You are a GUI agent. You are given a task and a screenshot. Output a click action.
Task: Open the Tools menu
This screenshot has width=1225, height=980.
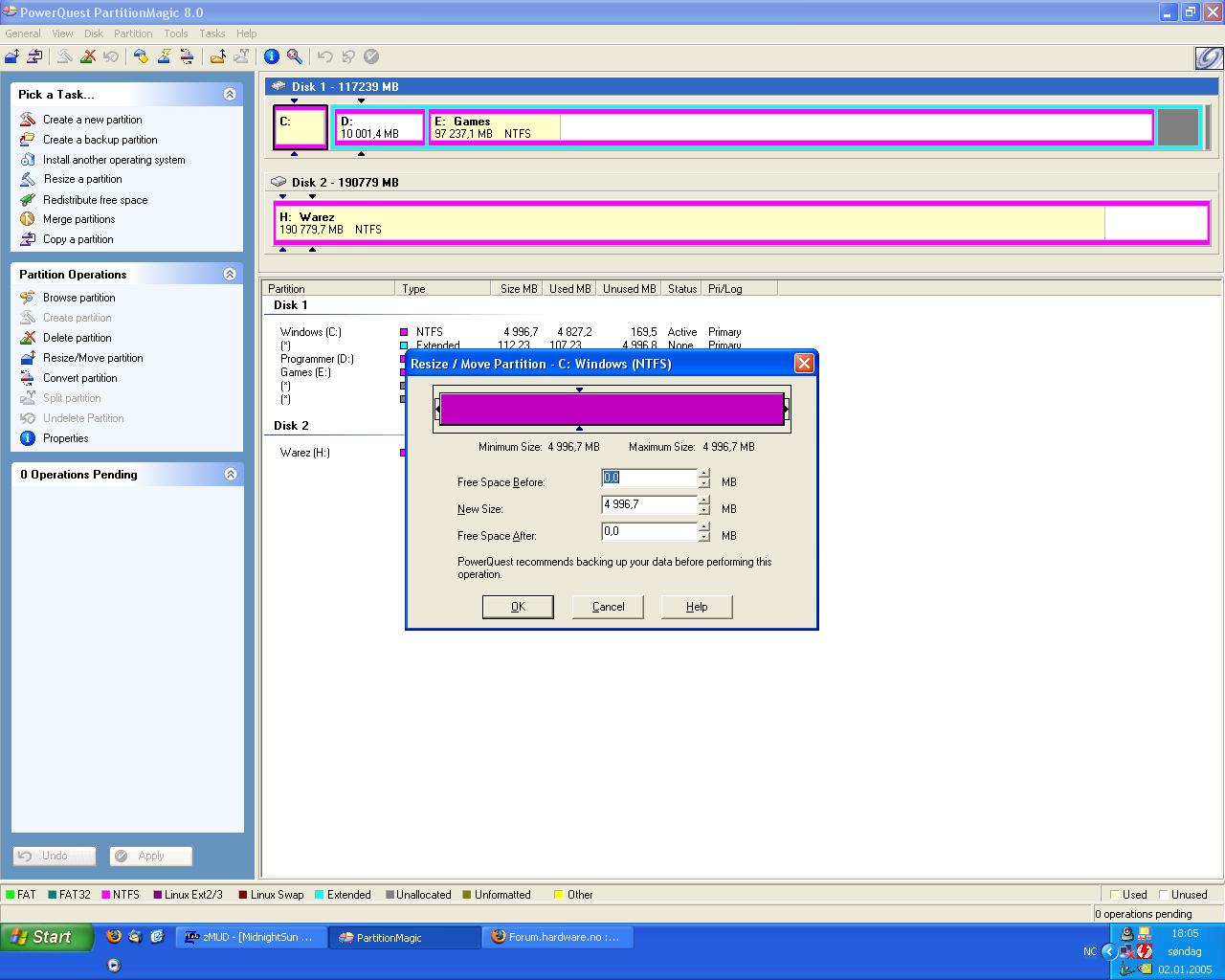[176, 33]
